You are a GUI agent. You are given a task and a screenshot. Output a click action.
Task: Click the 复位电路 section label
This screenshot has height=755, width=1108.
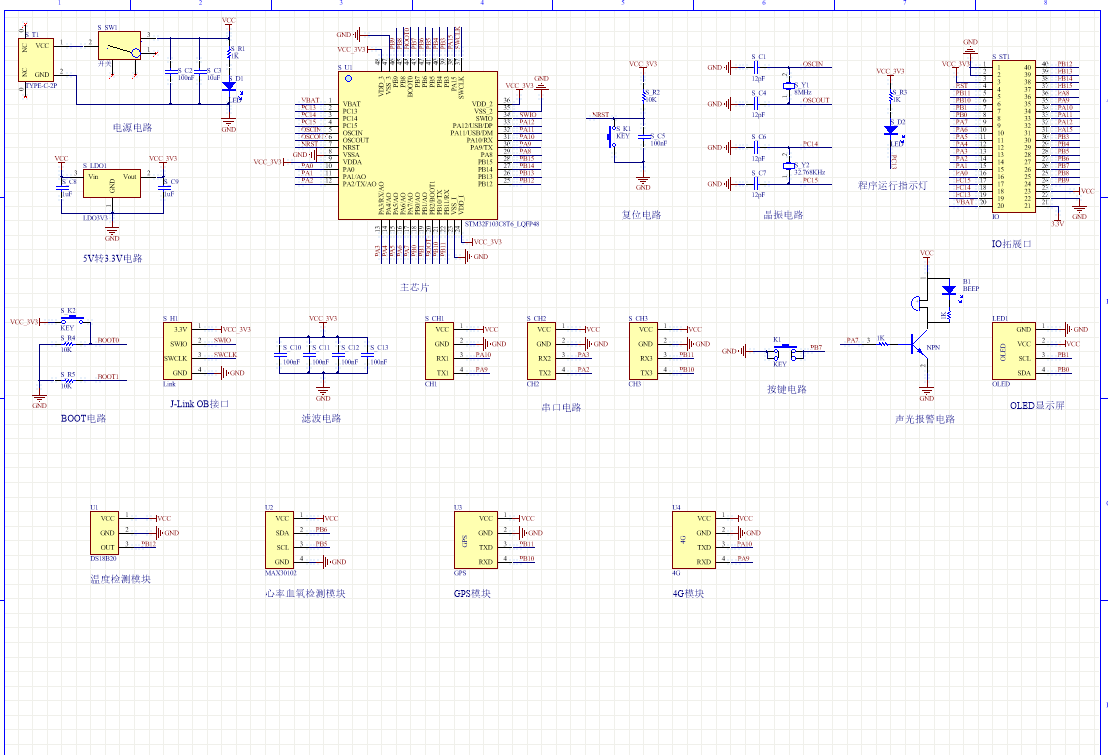tap(641, 214)
